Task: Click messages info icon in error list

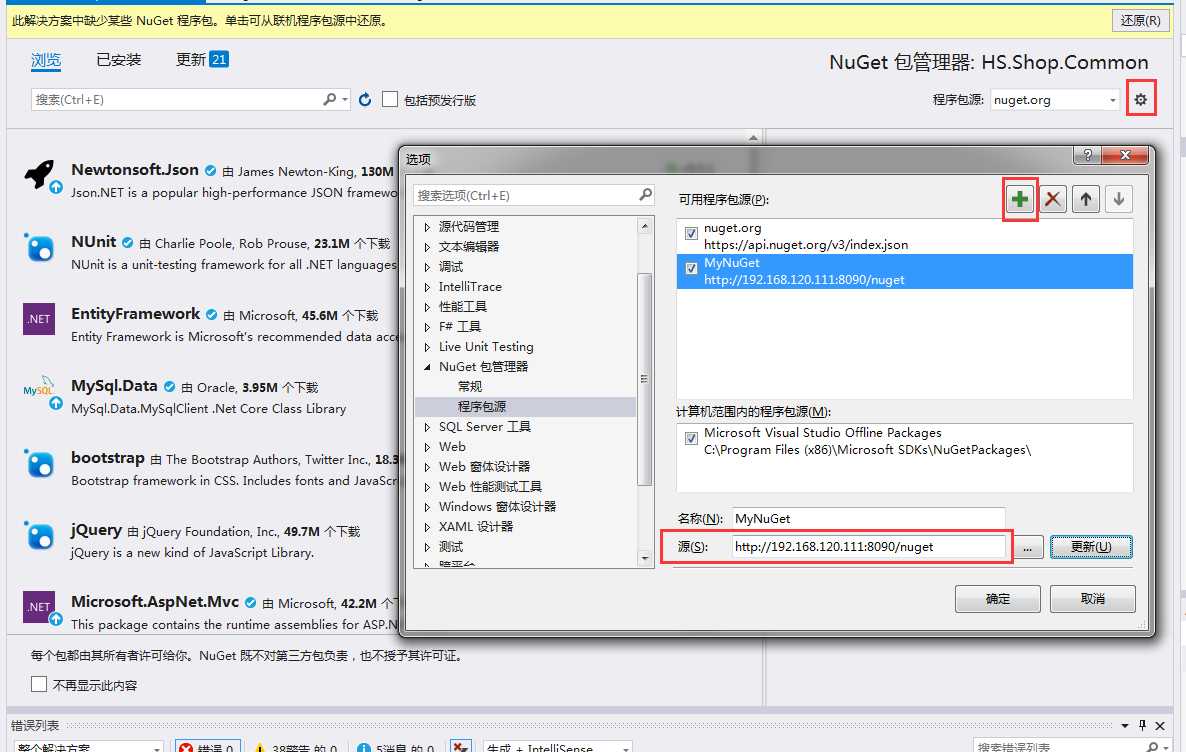Action: tap(364, 748)
